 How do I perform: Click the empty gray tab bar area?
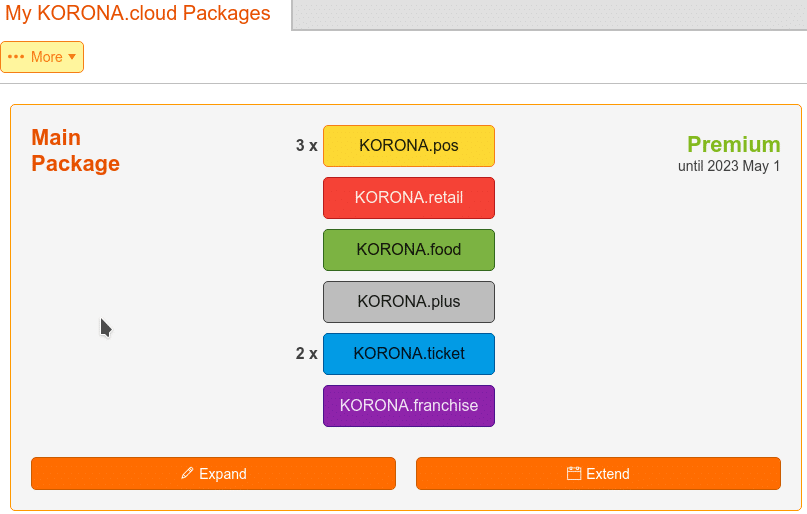[549, 14]
